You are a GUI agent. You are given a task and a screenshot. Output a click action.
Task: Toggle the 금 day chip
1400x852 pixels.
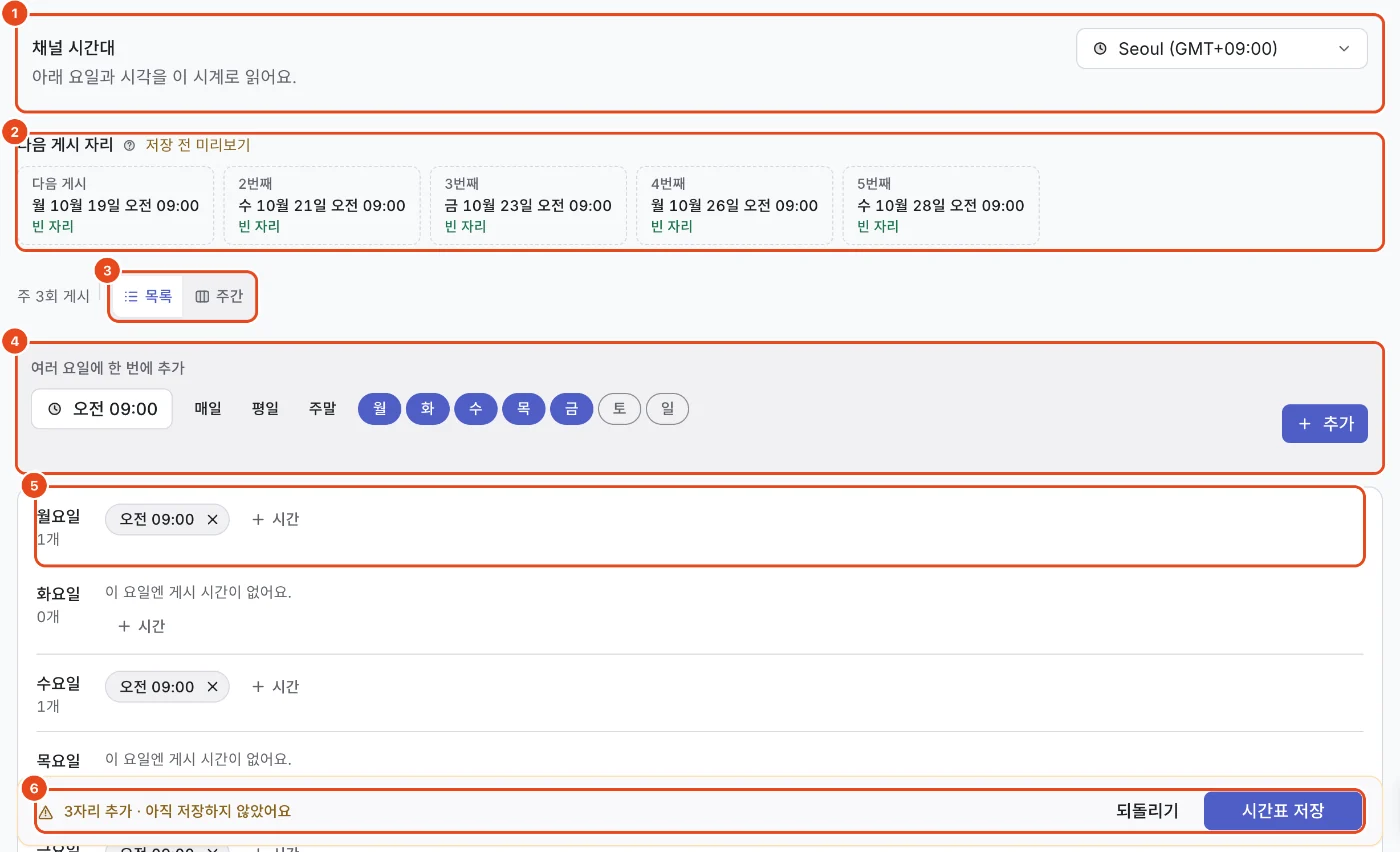(572, 409)
